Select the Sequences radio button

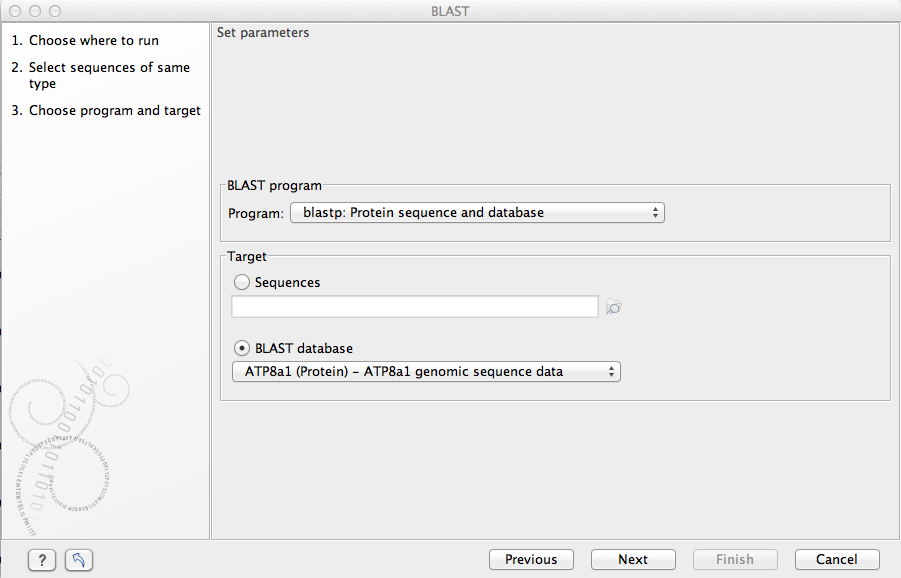point(242,283)
